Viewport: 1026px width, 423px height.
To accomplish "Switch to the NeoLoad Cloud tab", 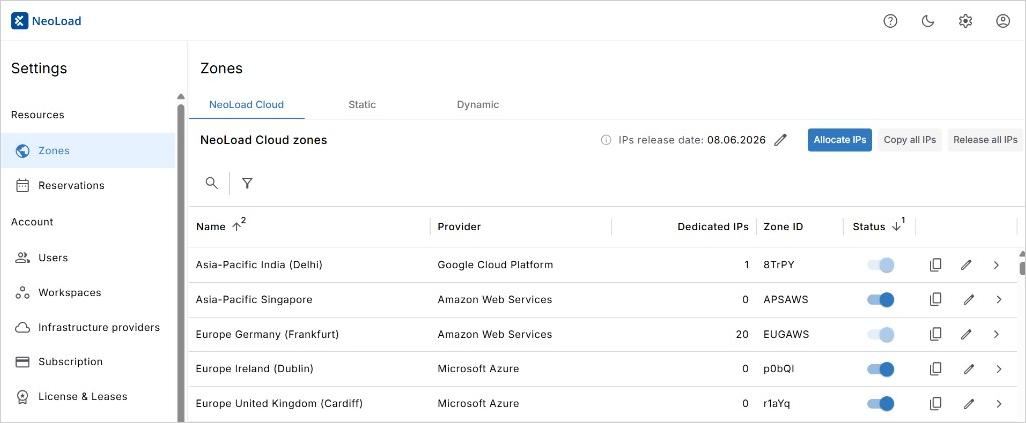I will [x=247, y=105].
